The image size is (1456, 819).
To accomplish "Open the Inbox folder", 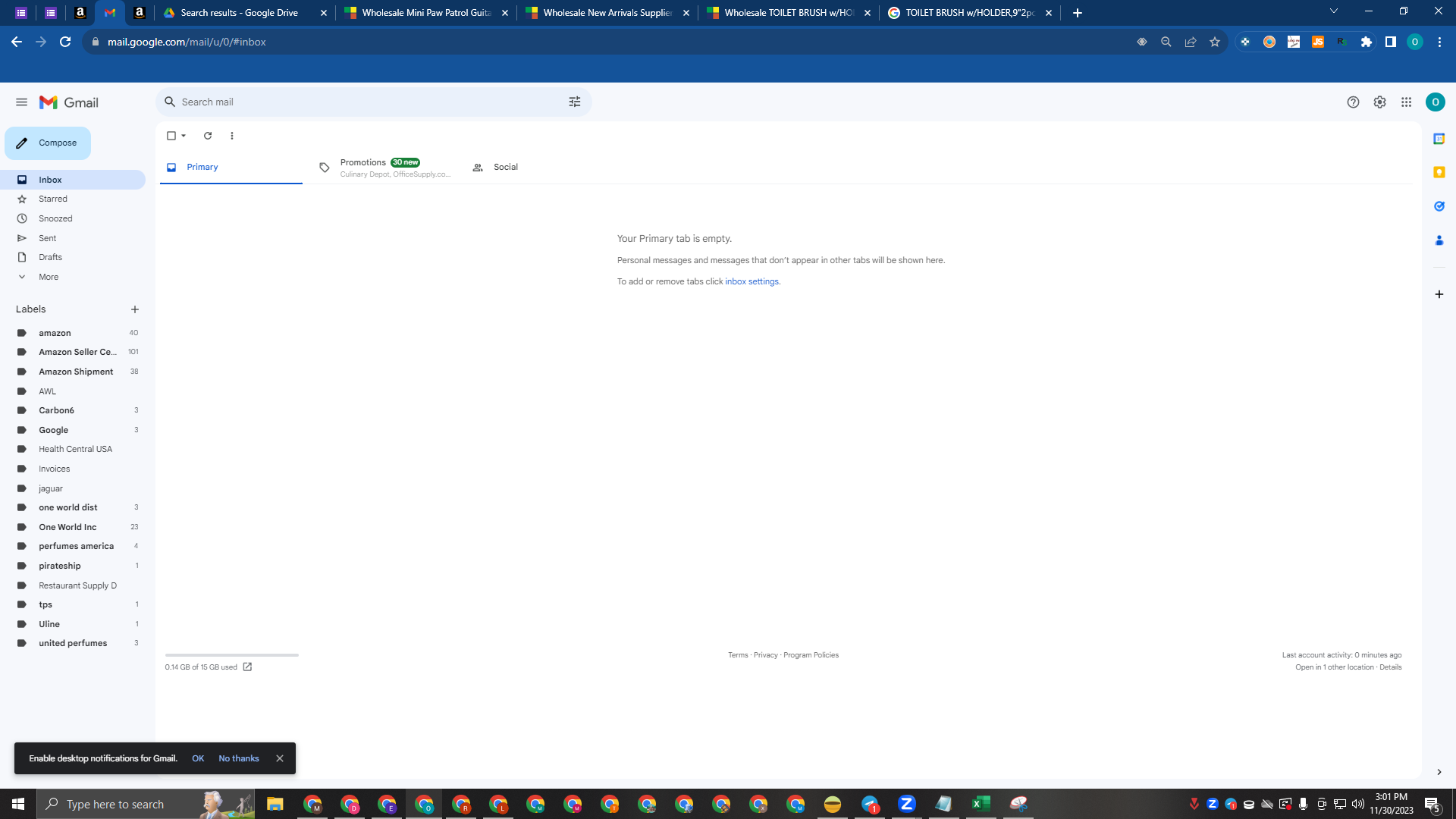I will pos(73,180).
